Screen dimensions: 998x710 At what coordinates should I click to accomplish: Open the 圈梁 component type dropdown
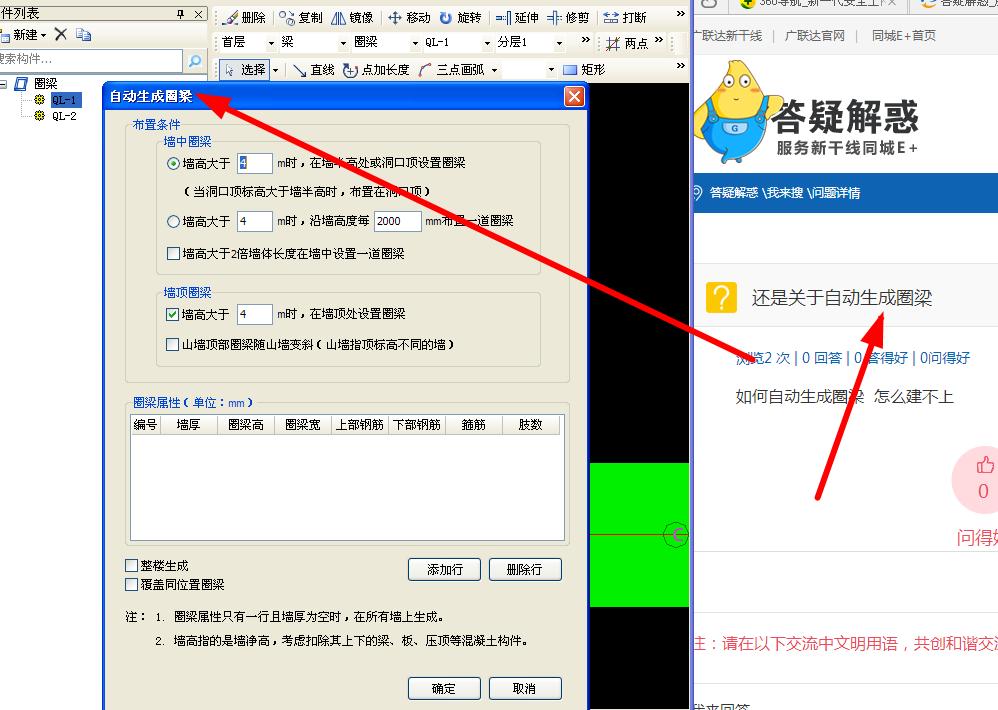(x=416, y=43)
